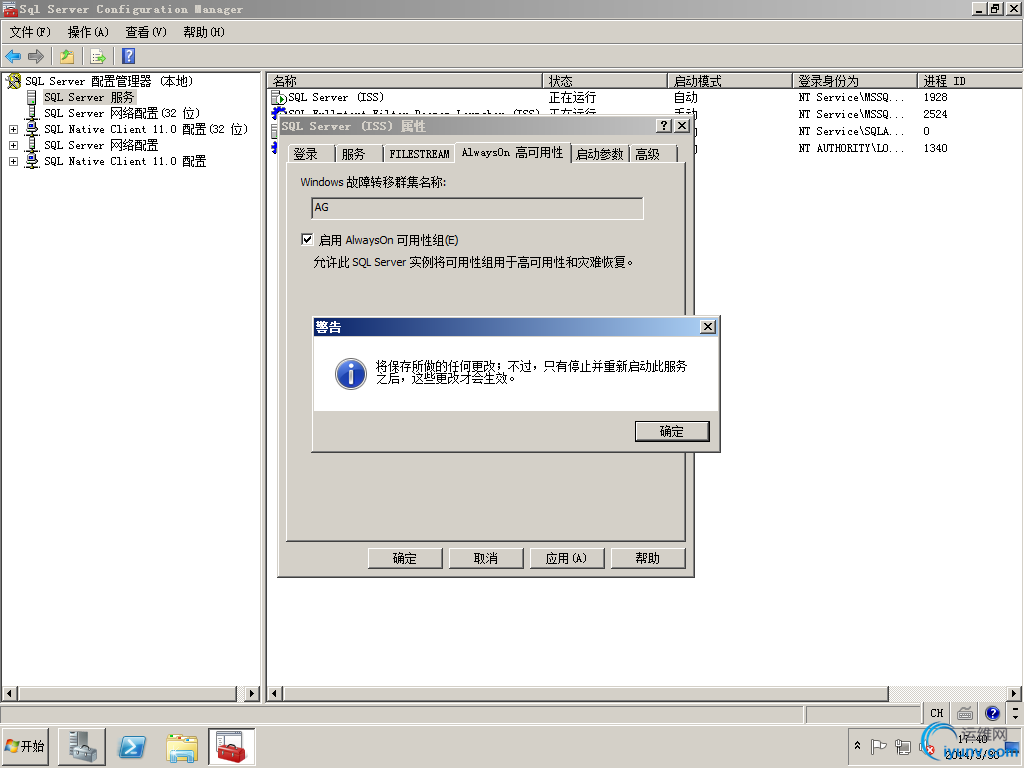The image size is (1024, 768).
Task: Click process ID 1340 cell
Action: pyautogui.click(x=935, y=148)
